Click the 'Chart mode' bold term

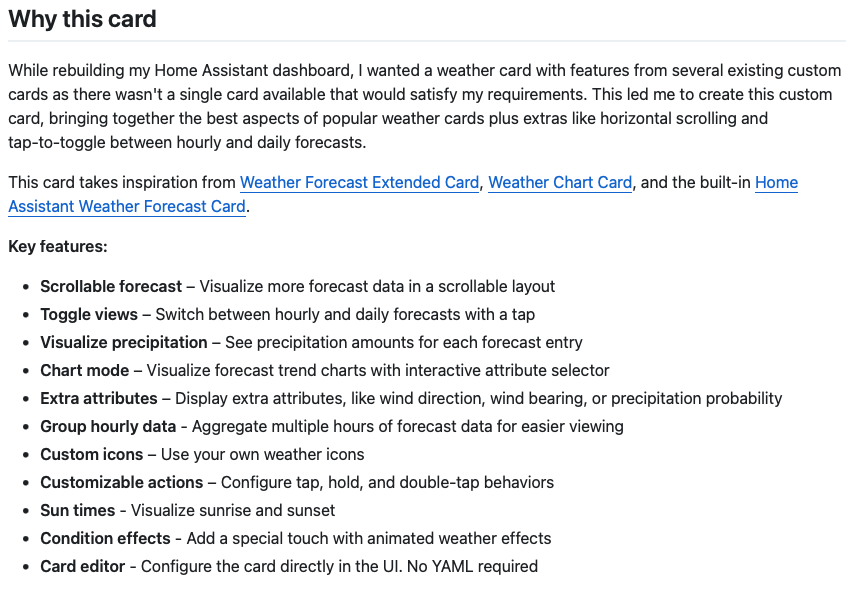click(x=84, y=371)
